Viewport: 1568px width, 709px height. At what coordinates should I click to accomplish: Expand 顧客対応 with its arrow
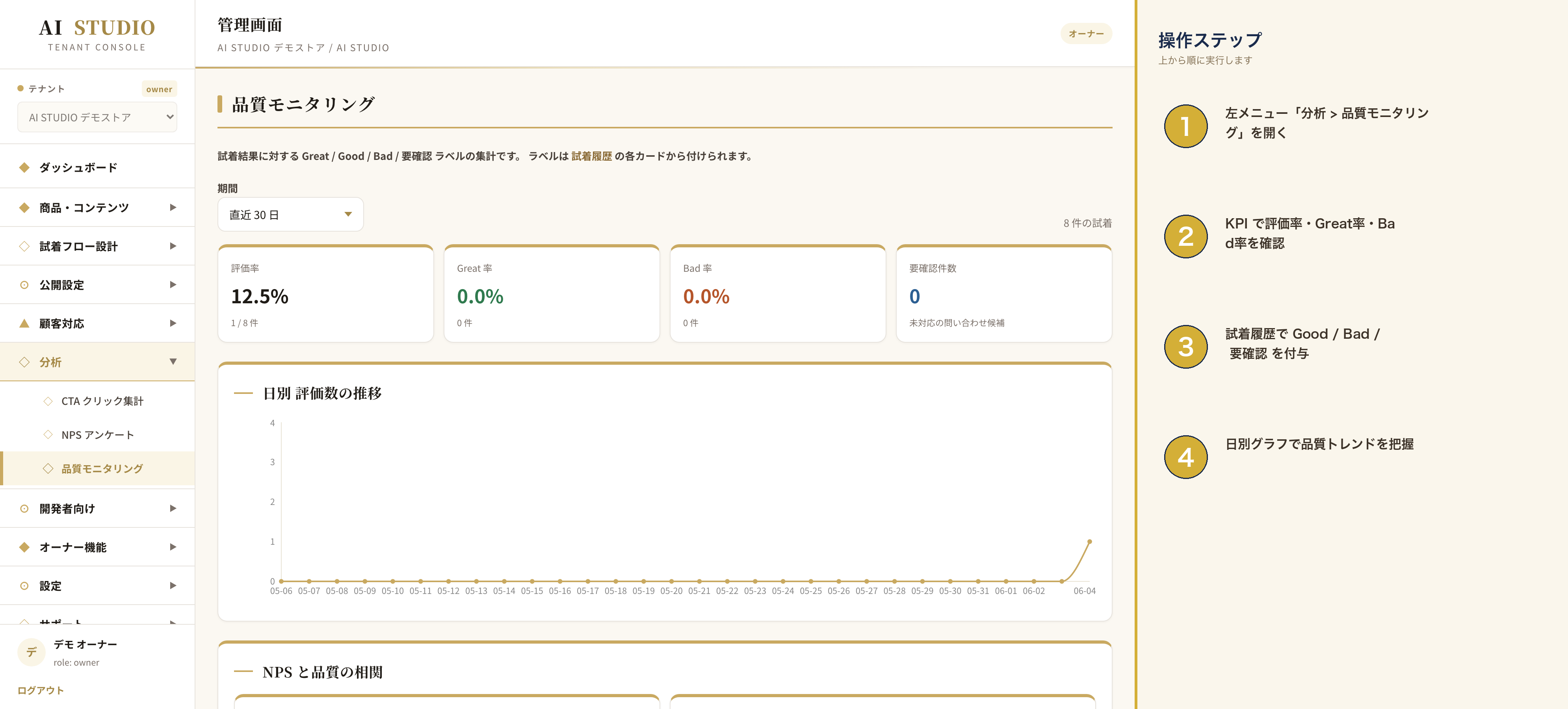[173, 323]
